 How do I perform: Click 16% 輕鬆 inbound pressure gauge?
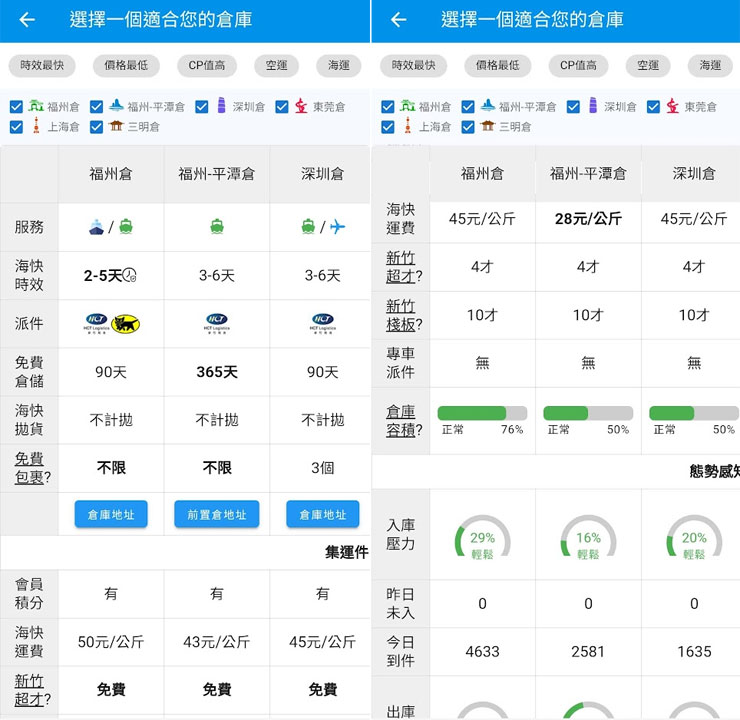[588, 538]
